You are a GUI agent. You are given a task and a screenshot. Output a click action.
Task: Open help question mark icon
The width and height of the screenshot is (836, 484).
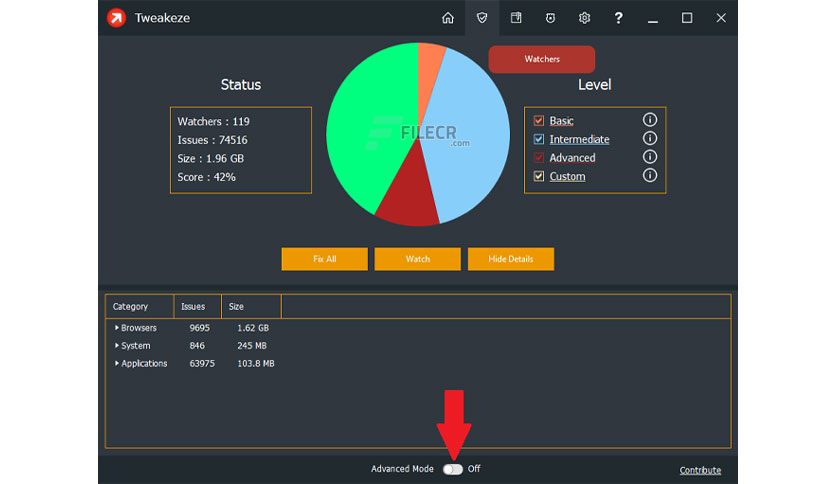point(618,18)
